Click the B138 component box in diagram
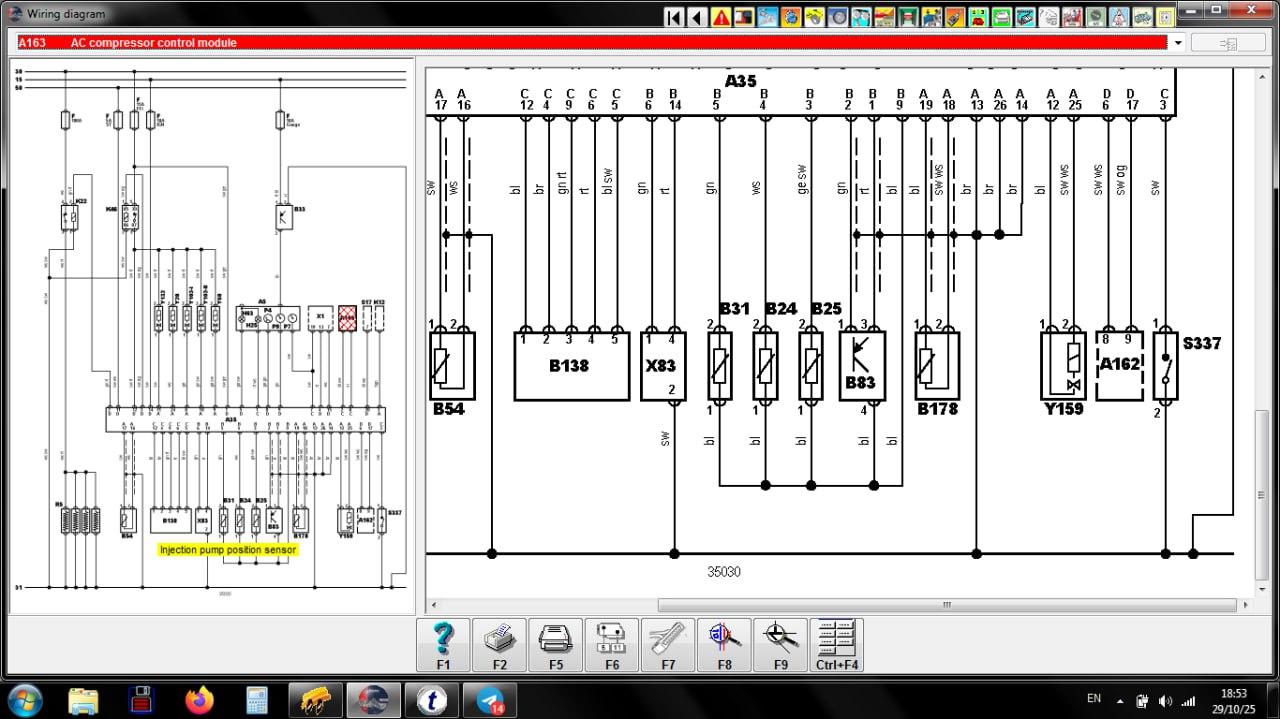 click(x=568, y=366)
